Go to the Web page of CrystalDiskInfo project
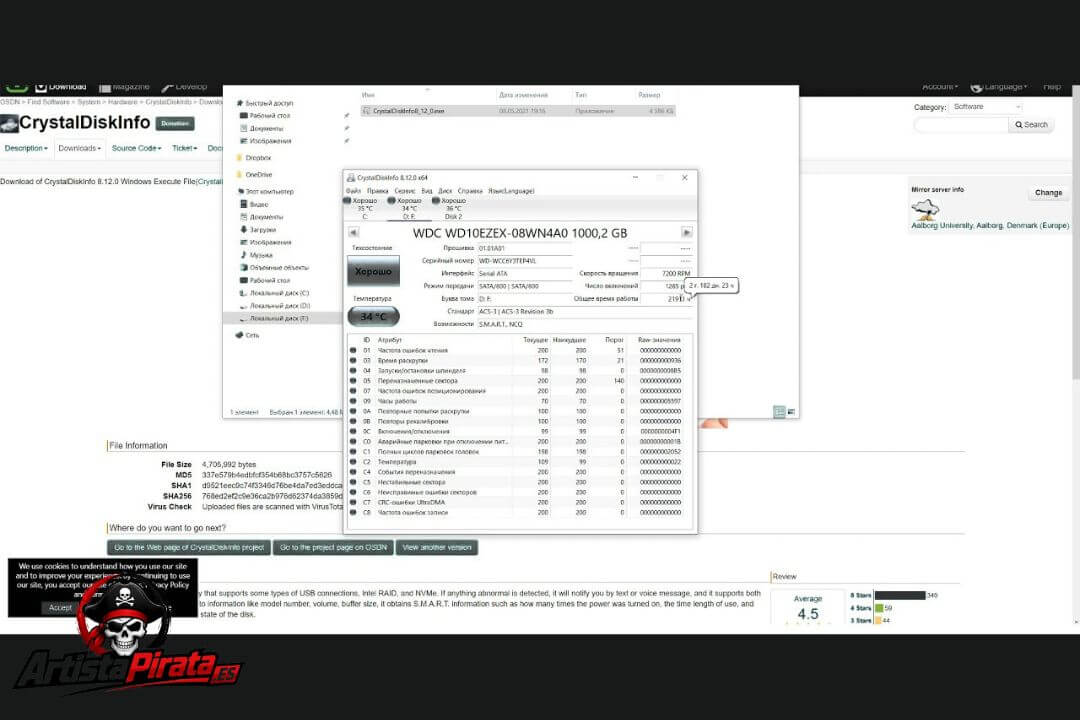The height and width of the screenshot is (720, 1080). click(x=189, y=548)
